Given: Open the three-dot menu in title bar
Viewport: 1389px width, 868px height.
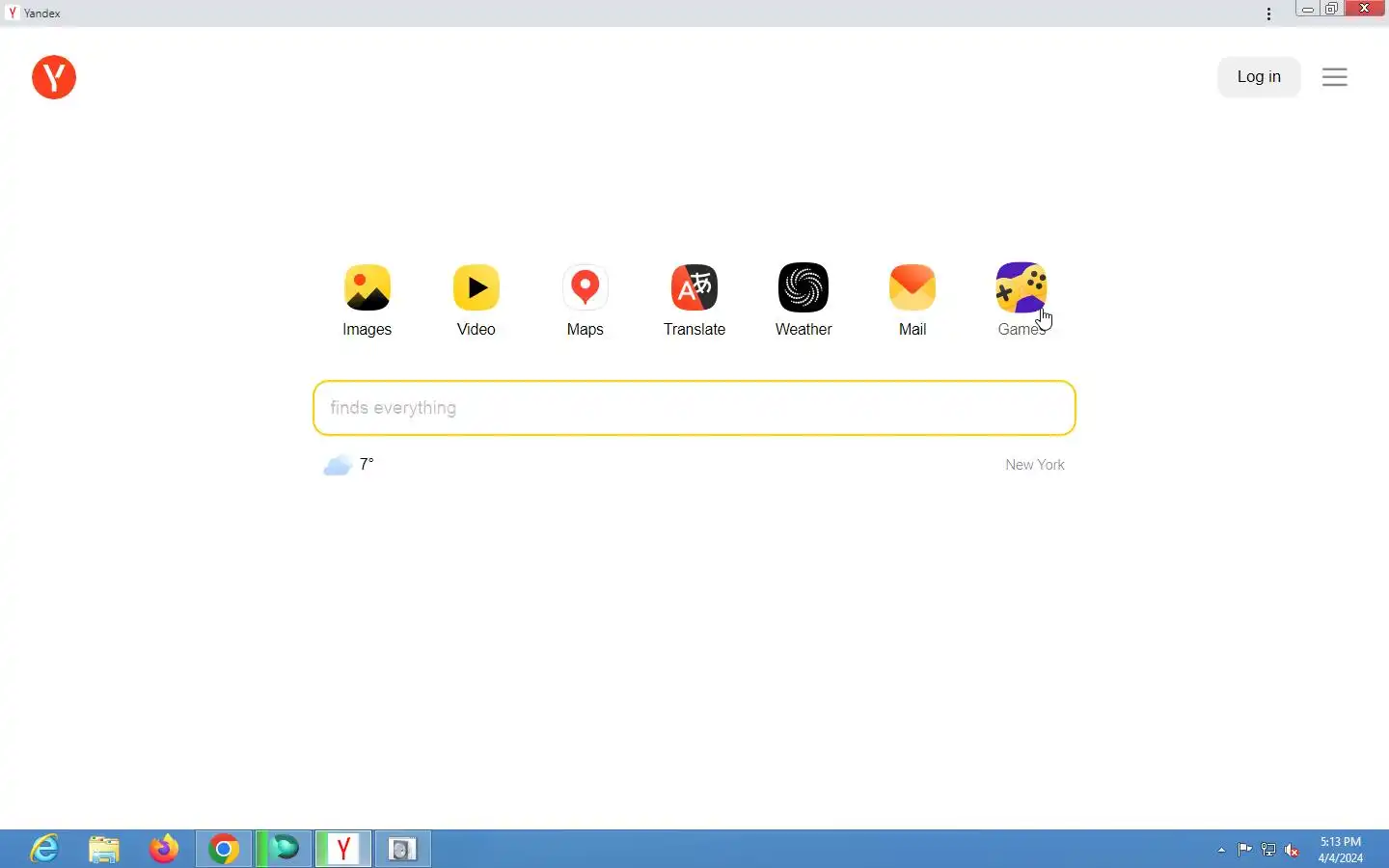Looking at the screenshot, I should pos(1269,14).
